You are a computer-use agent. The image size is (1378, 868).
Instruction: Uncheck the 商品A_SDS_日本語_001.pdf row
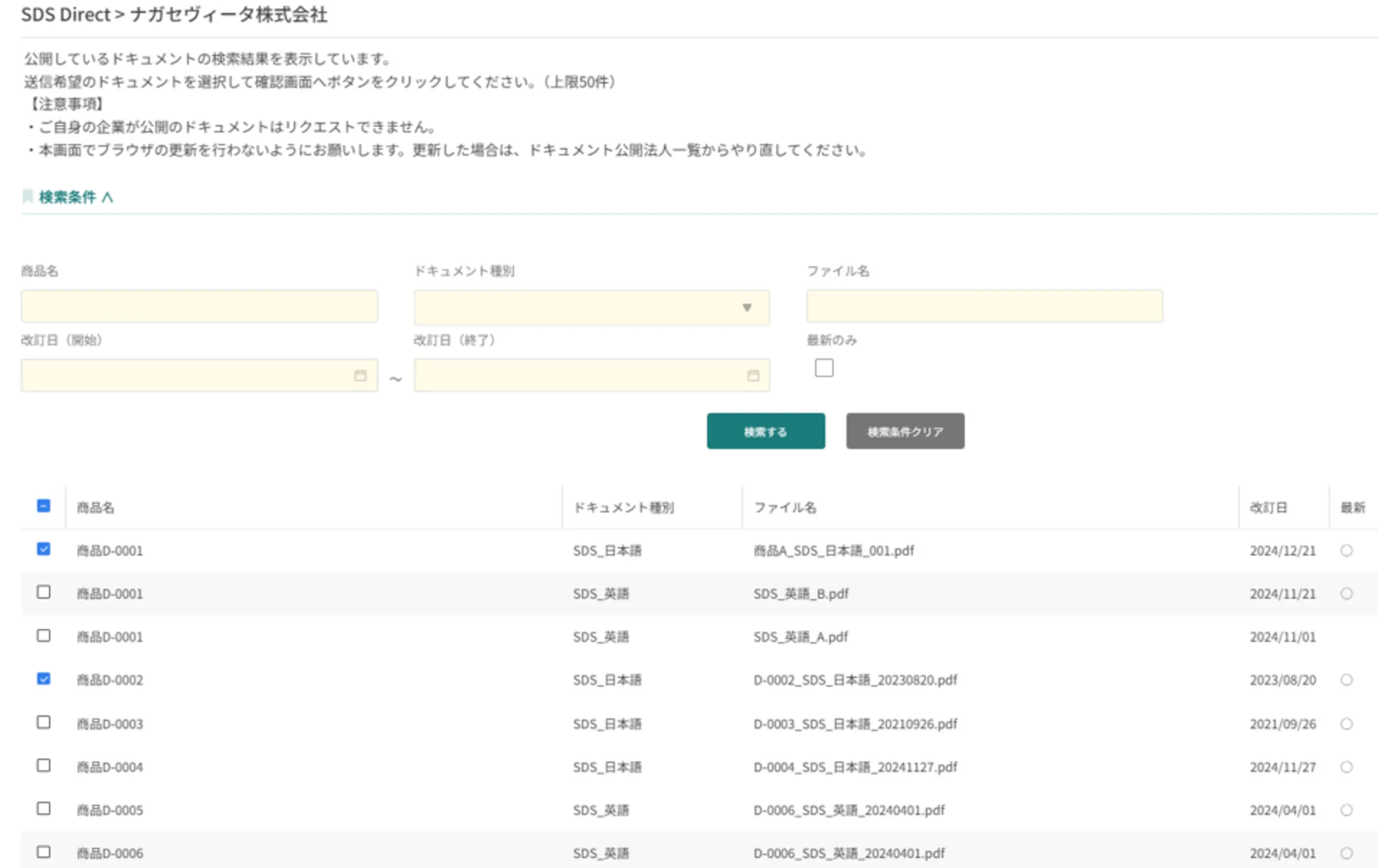tap(43, 549)
